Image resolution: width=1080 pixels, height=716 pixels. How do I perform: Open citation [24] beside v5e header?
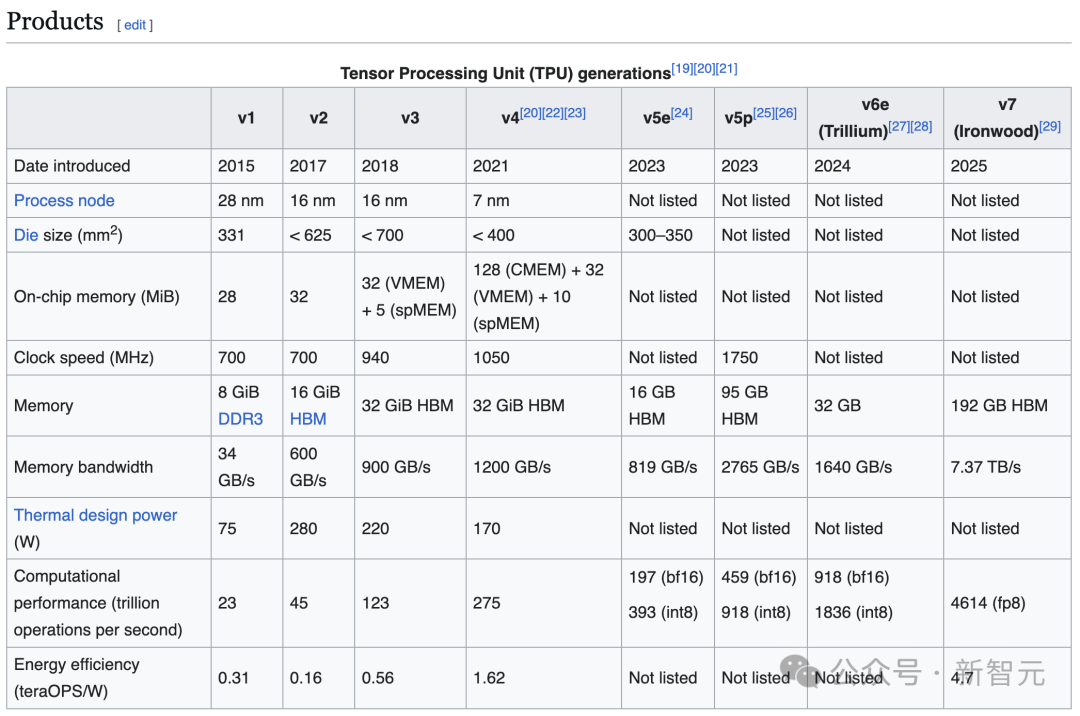(x=682, y=113)
